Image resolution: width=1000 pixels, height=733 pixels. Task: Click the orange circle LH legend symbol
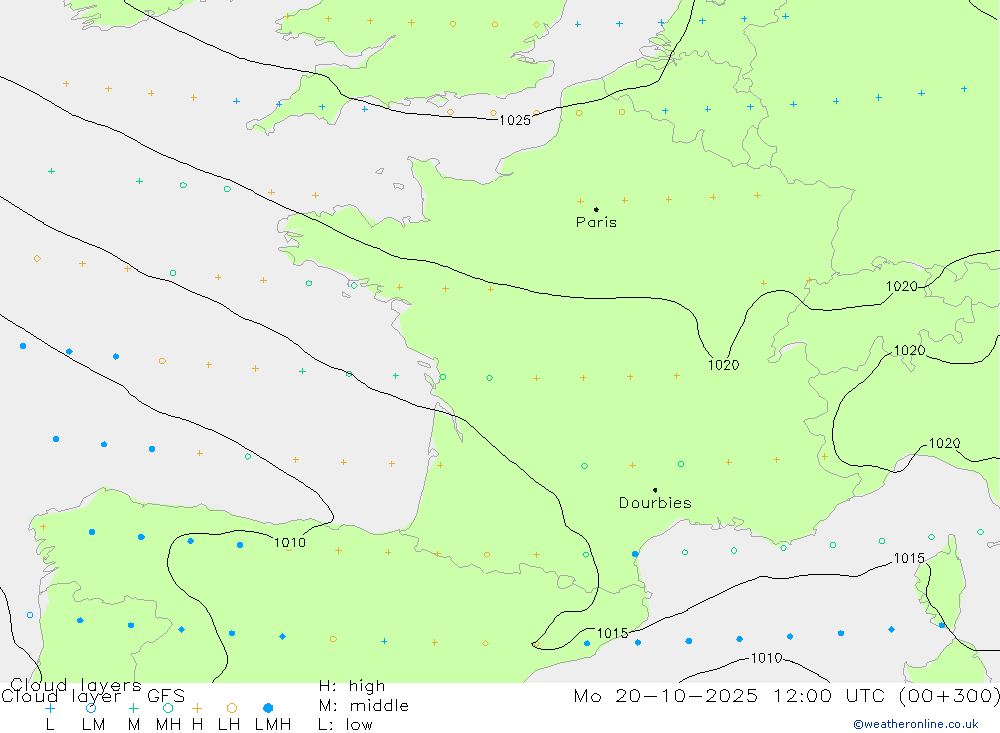point(232,708)
